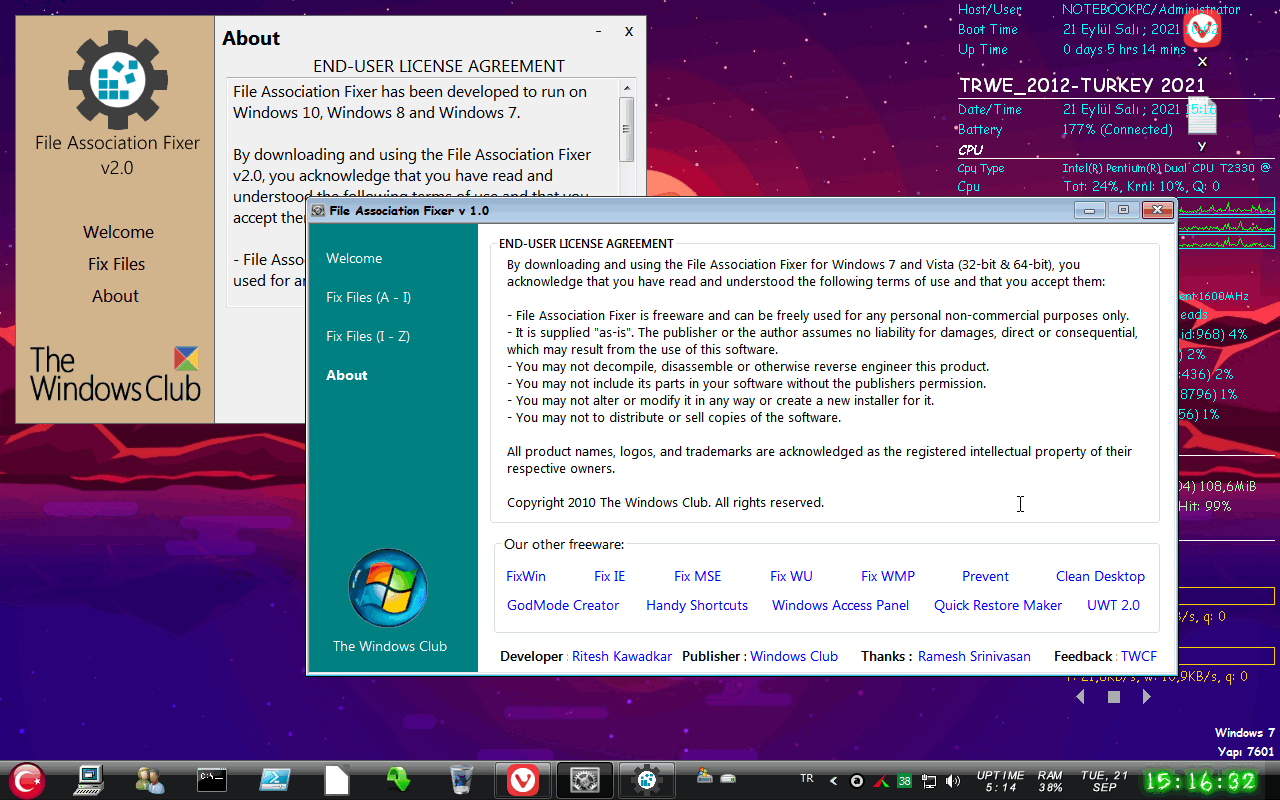Switch to File Association Fixer v1.0 taskbar button
This screenshot has width=1280, height=800.
click(584, 779)
